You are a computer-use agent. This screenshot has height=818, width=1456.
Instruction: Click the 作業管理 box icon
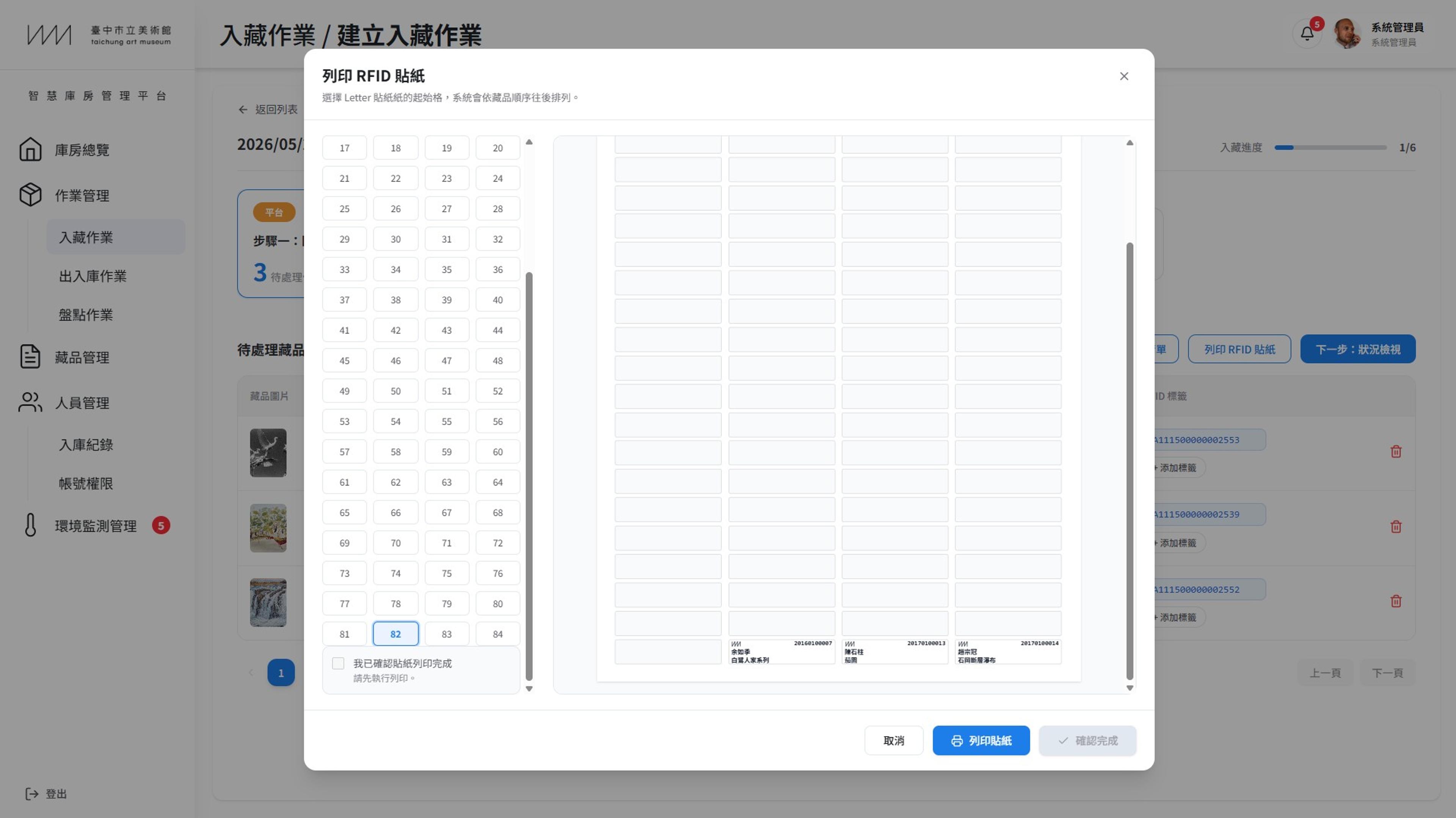coord(30,195)
